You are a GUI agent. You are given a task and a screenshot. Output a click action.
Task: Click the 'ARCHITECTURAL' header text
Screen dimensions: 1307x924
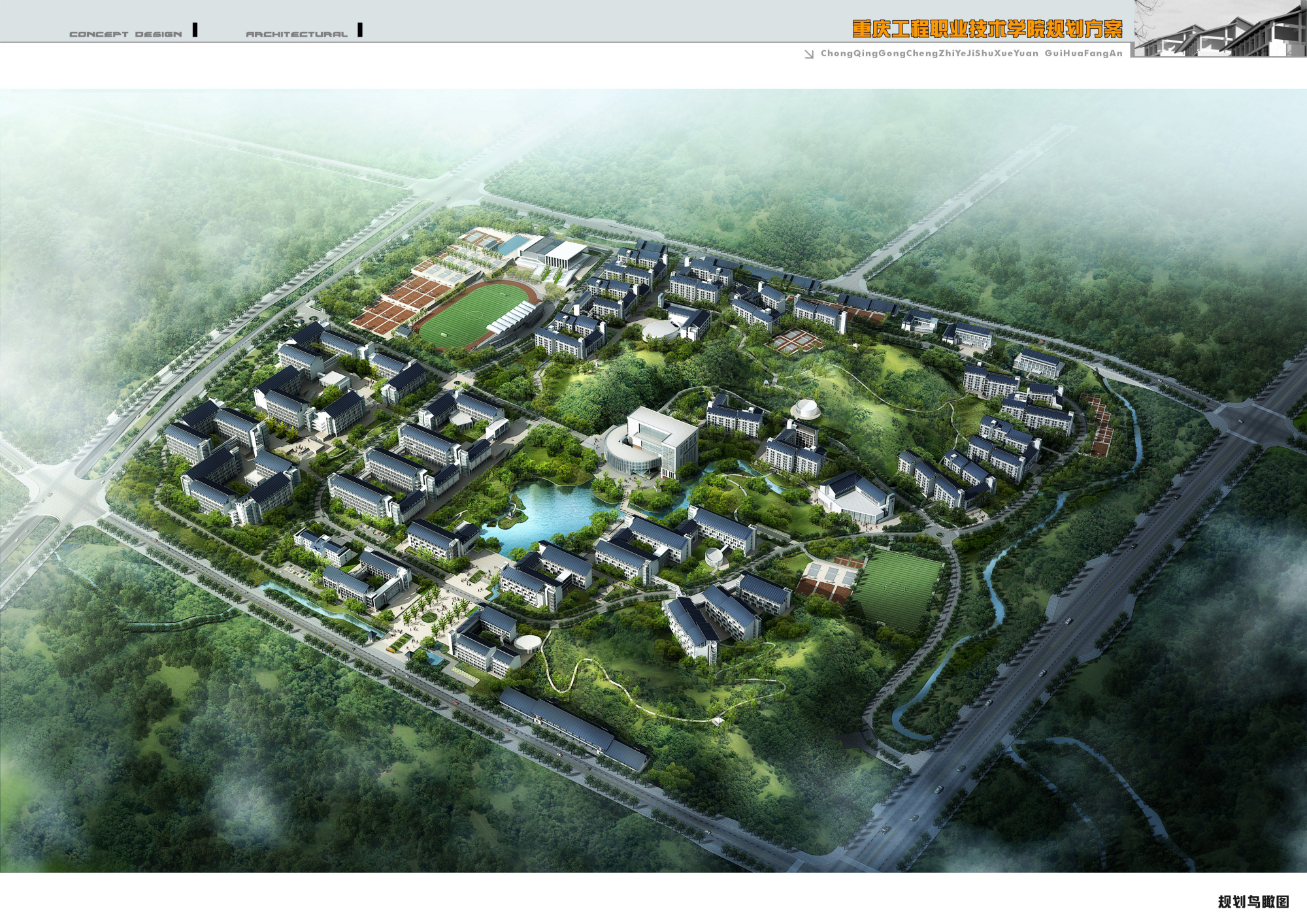coord(297,34)
